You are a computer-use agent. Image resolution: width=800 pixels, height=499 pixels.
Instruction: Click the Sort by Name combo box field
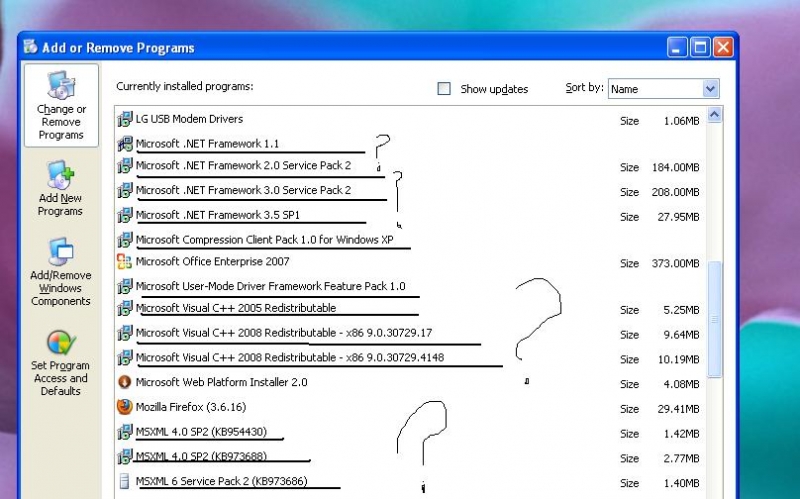point(663,89)
